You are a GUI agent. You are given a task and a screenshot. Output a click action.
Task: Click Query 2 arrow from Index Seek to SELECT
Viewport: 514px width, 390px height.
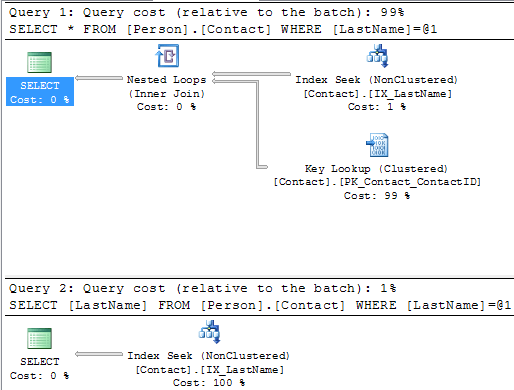(99, 354)
